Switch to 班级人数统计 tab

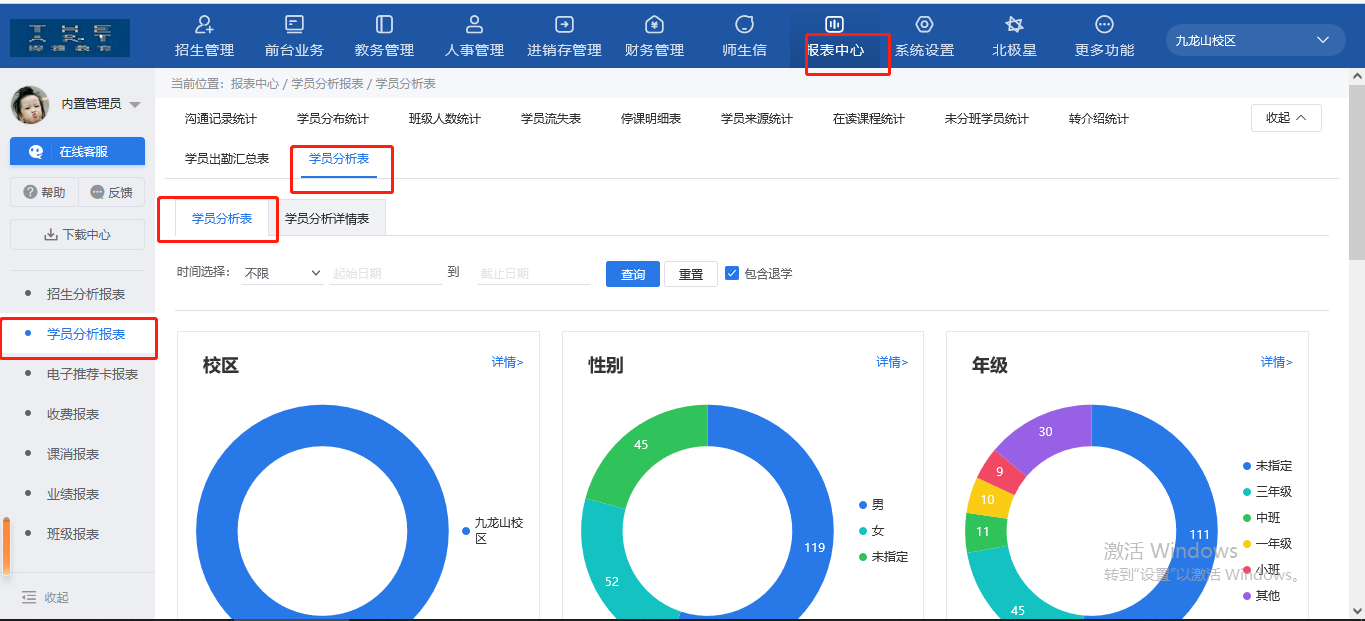coord(445,119)
